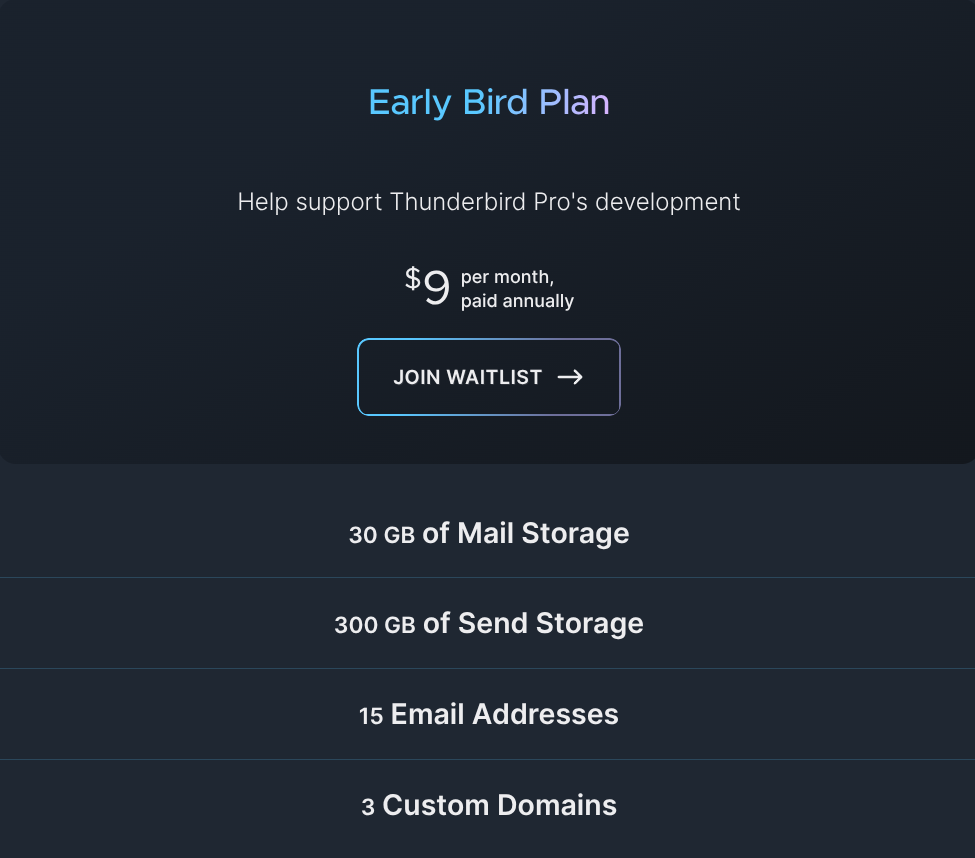Select the "Send Storage" feature label
Viewport: 975px width, 858px height.
pos(550,624)
